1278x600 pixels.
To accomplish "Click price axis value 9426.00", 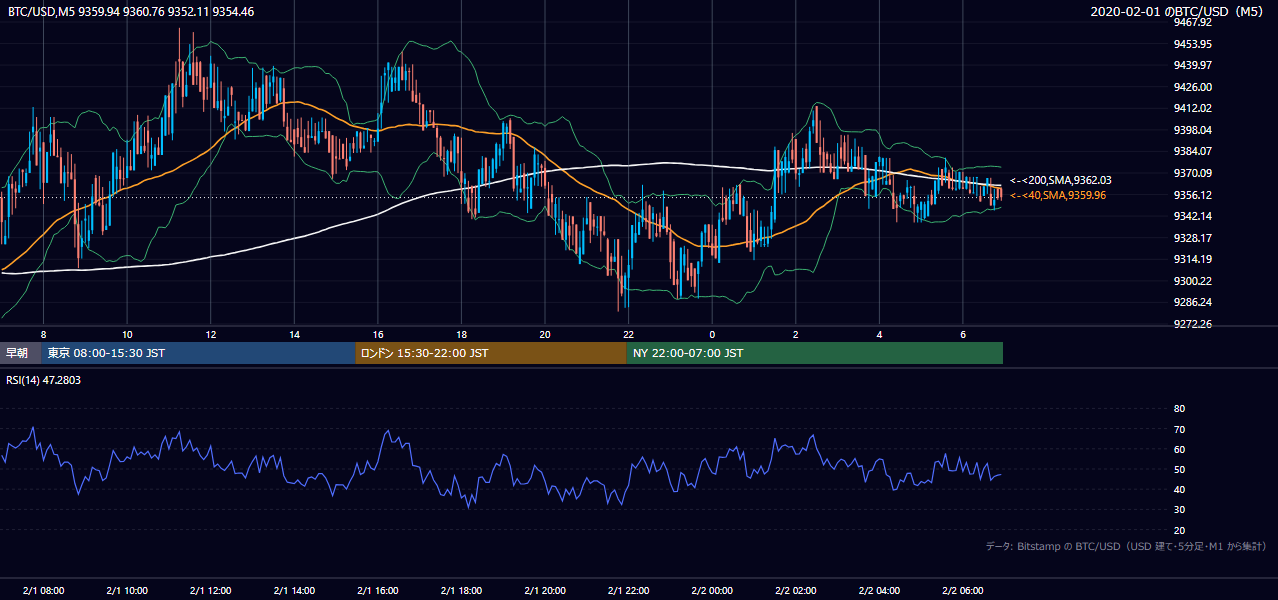I will coord(1193,87).
